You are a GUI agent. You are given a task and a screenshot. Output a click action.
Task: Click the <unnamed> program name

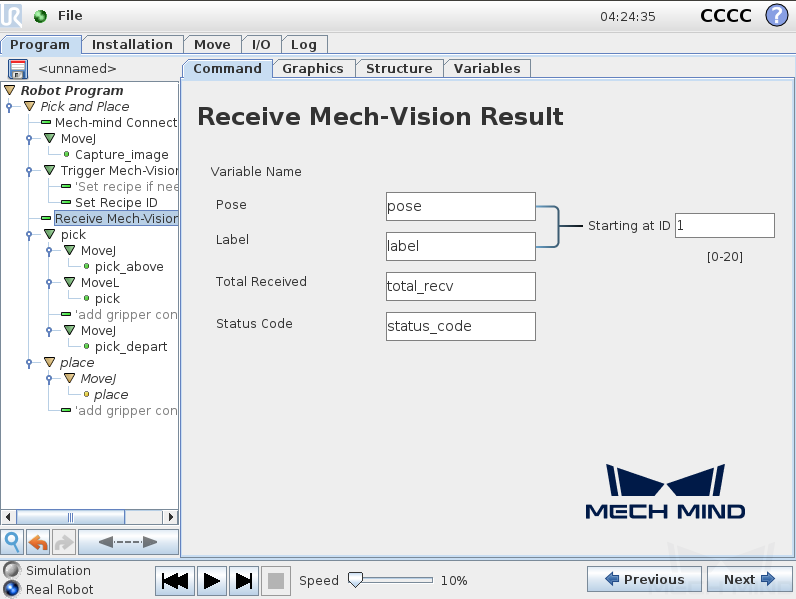pyautogui.click(x=77, y=69)
